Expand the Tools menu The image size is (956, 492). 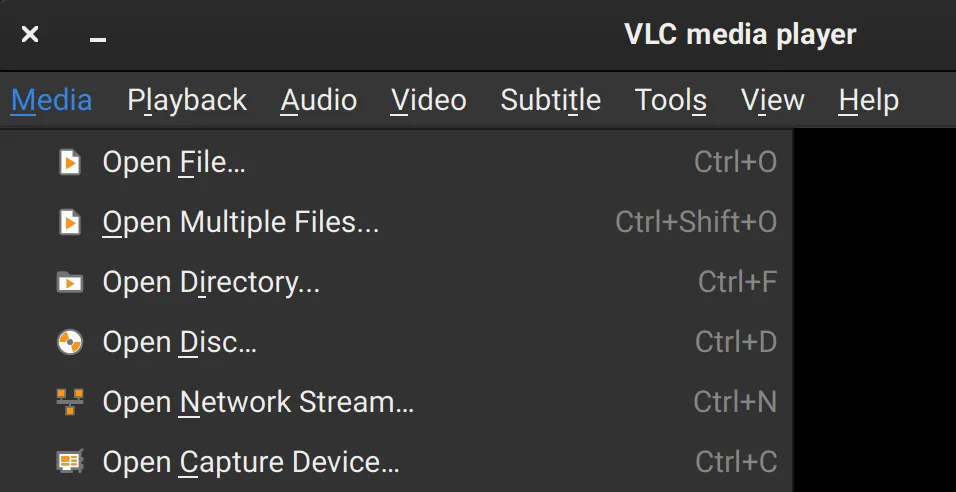(x=671, y=100)
